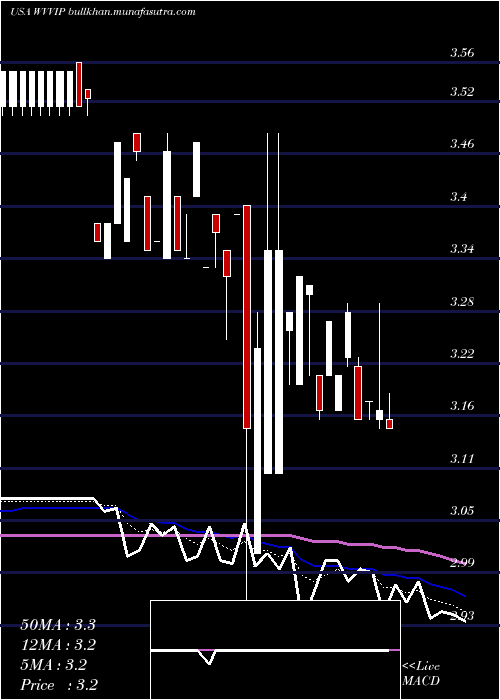
Task: Click the tall red candle dropping from 3.4
Action: (247, 317)
